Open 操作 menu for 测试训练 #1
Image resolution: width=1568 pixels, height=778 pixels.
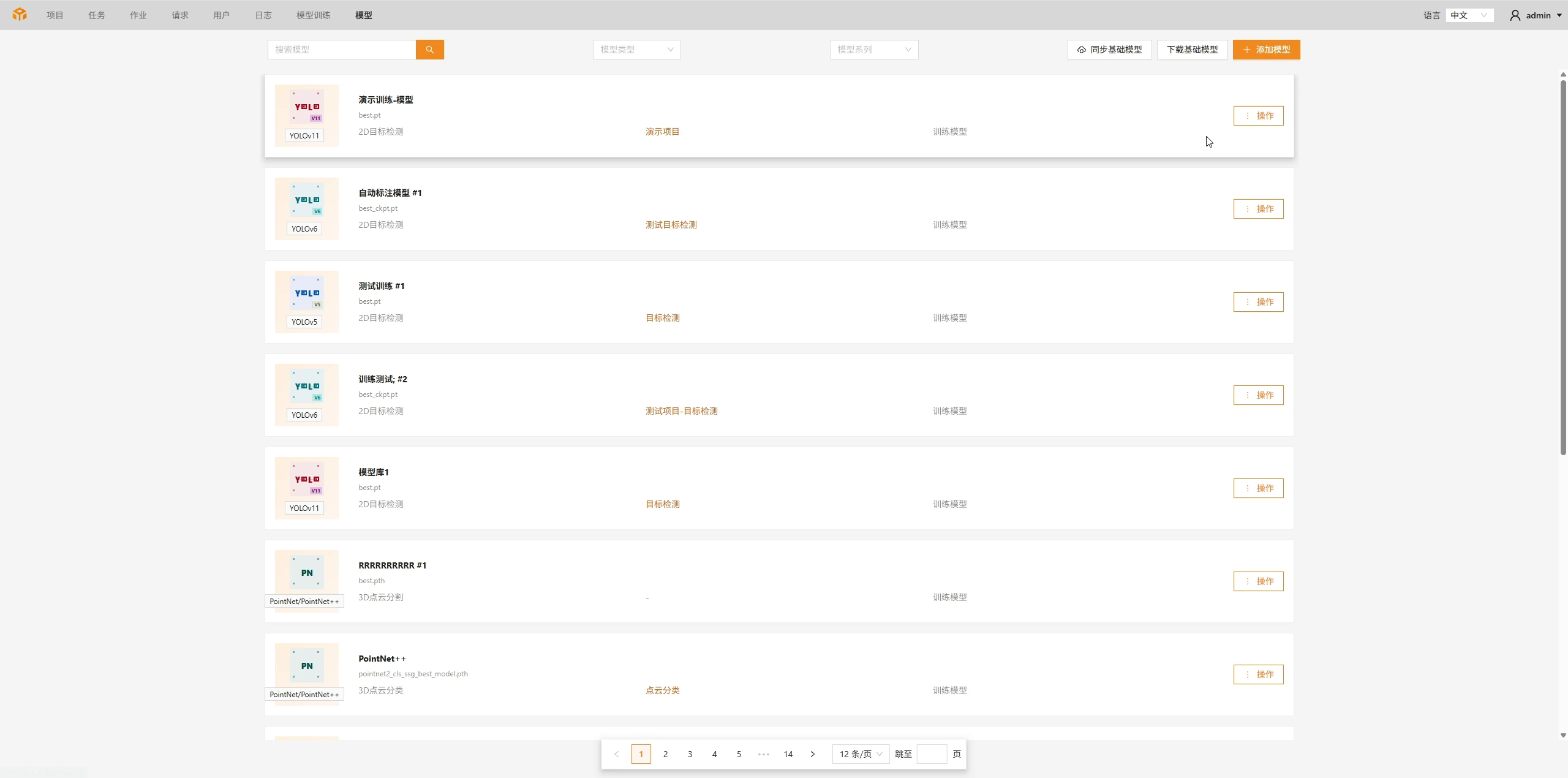point(1258,302)
